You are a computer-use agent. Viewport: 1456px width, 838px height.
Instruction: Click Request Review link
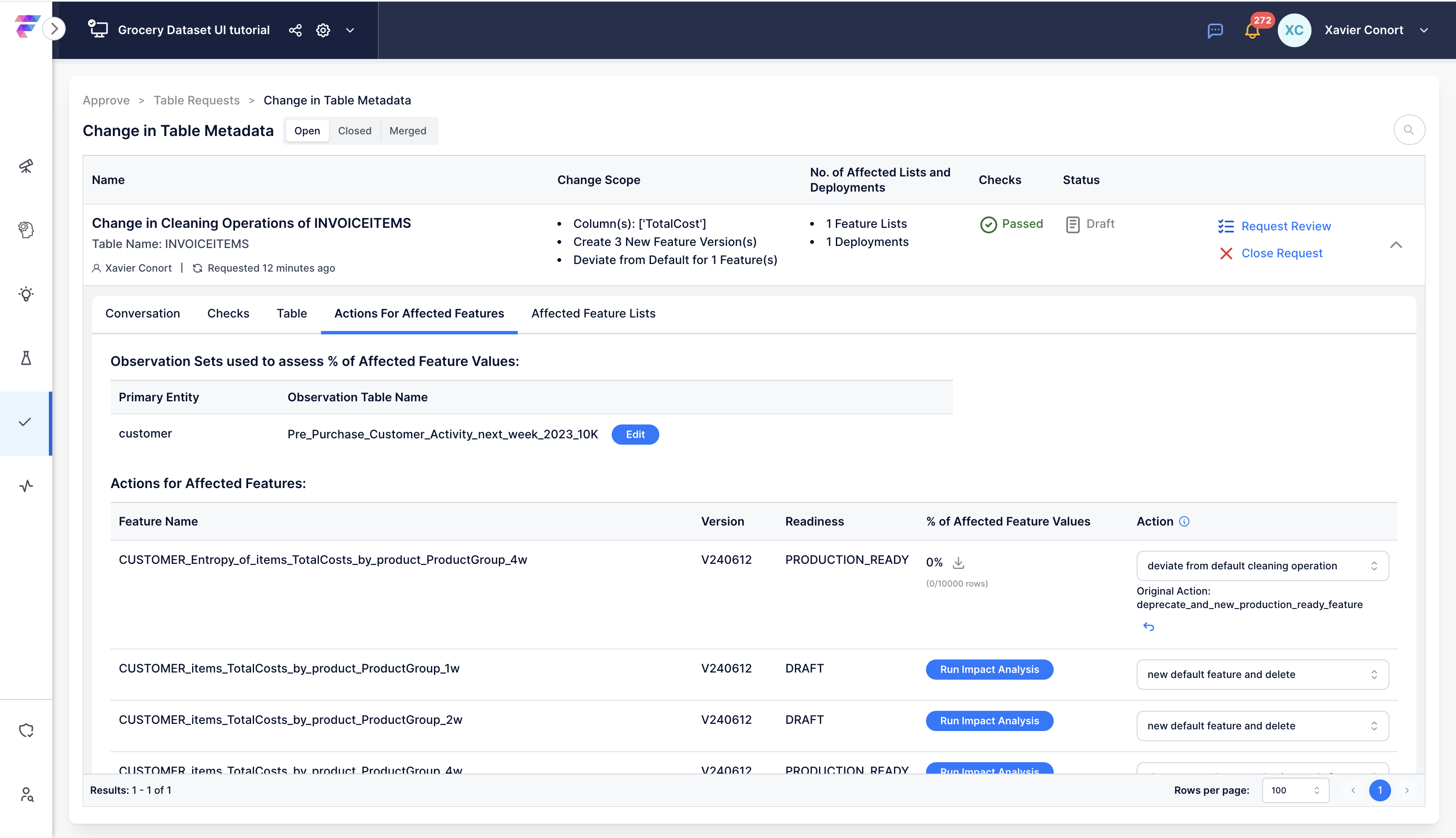(x=1286, y=226)
